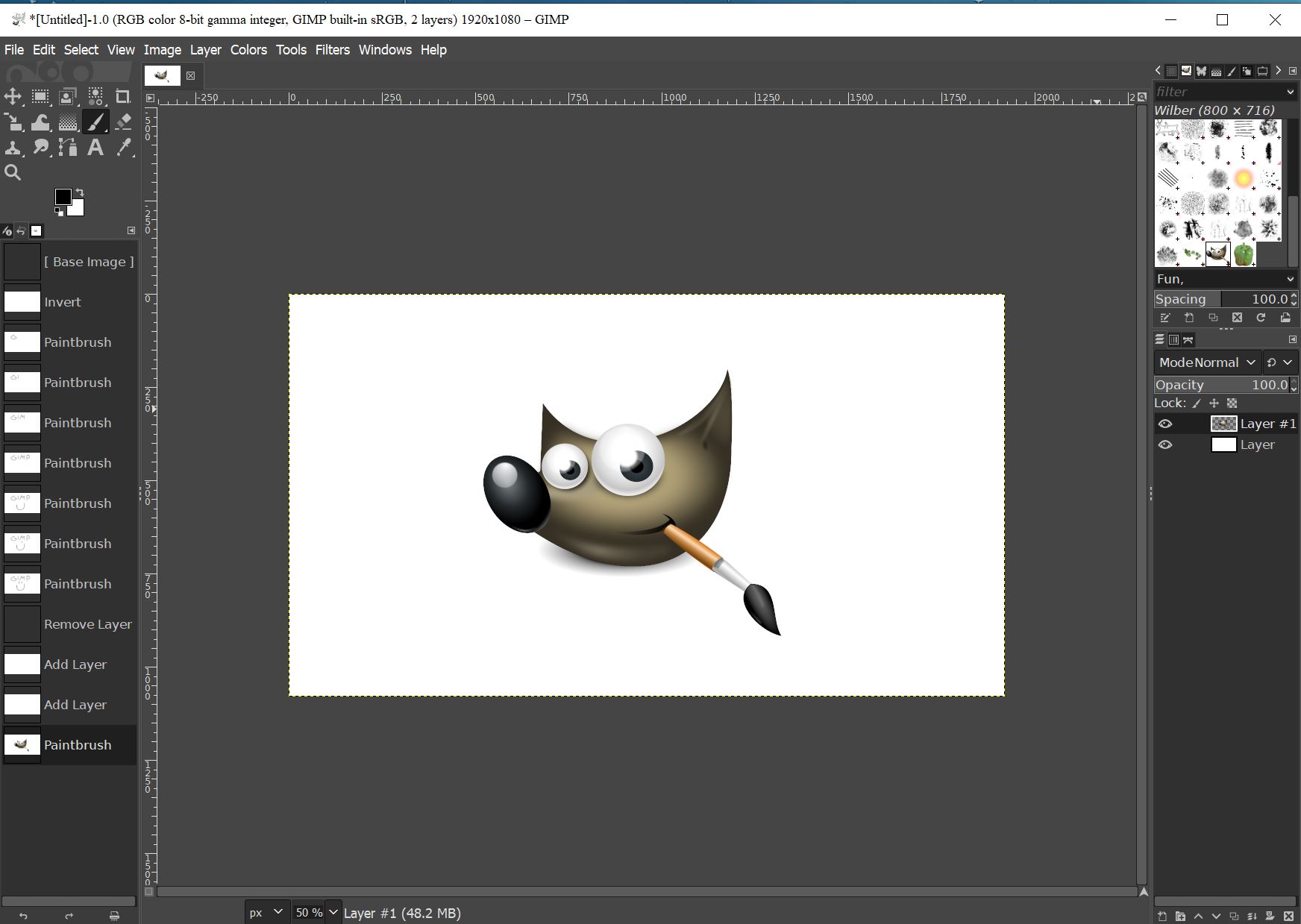Edit the selected brush
This screenshot has height=924, width=1301.
tap(1165, 318)
